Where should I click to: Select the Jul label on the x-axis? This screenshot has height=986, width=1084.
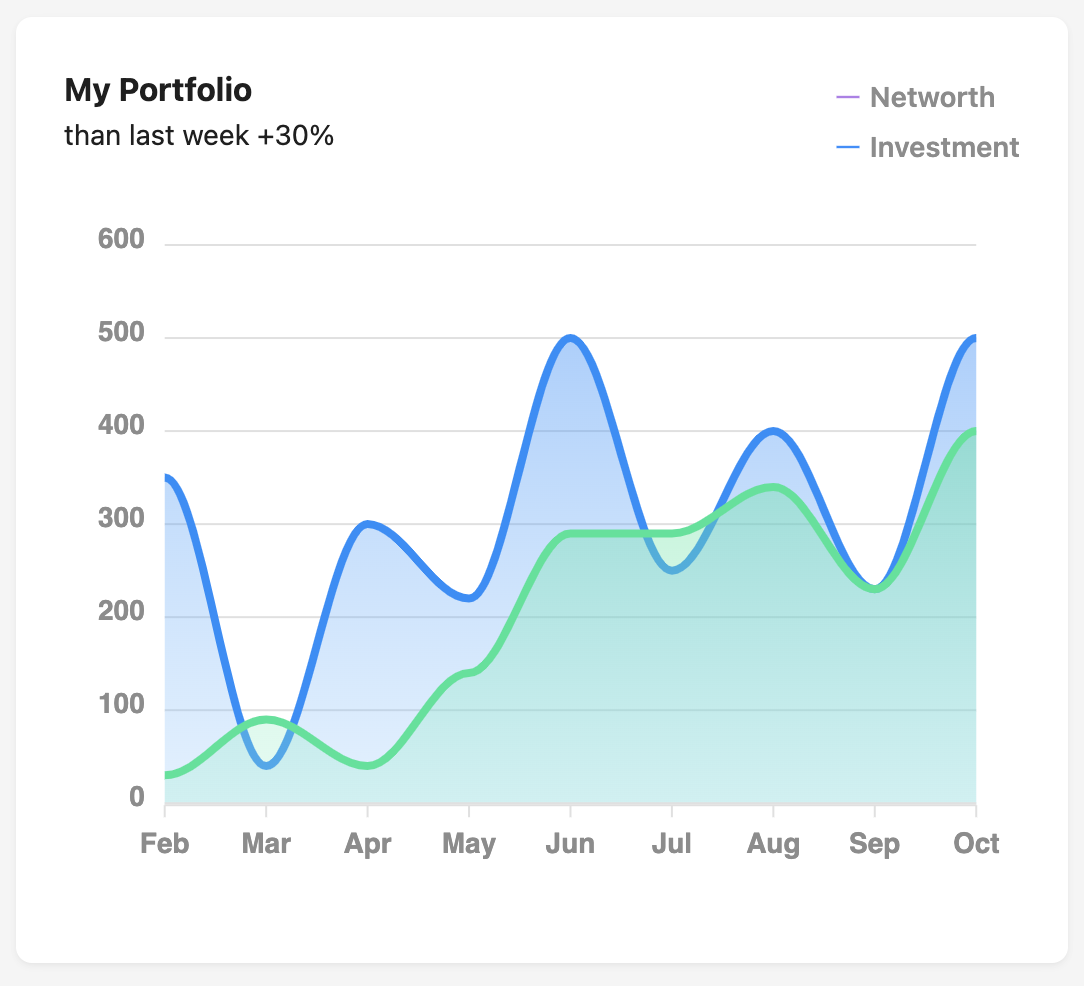[671, 843]
